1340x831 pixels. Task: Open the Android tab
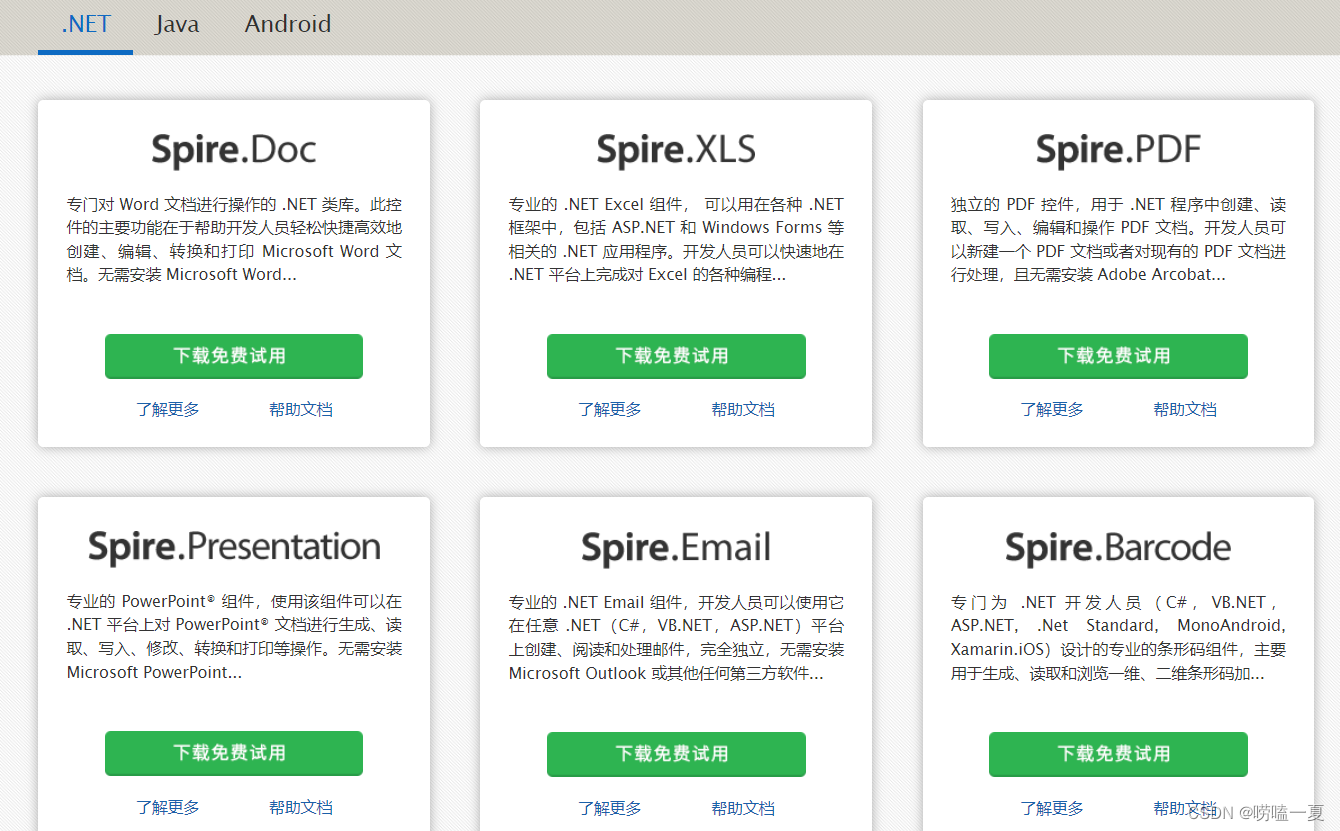tap(288, 25)
